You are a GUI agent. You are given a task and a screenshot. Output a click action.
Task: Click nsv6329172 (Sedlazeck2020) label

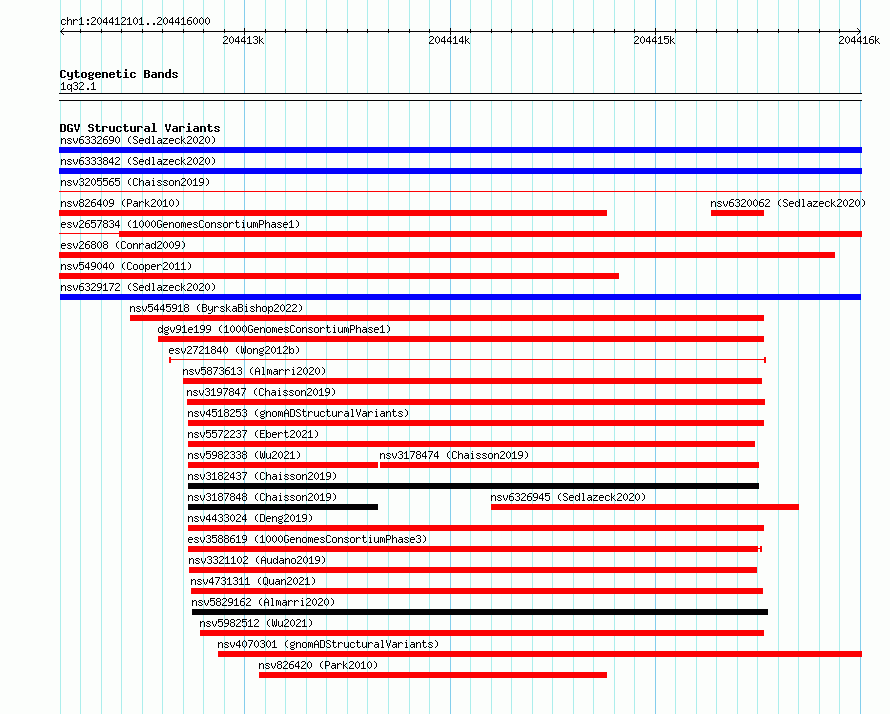[138, 287]
